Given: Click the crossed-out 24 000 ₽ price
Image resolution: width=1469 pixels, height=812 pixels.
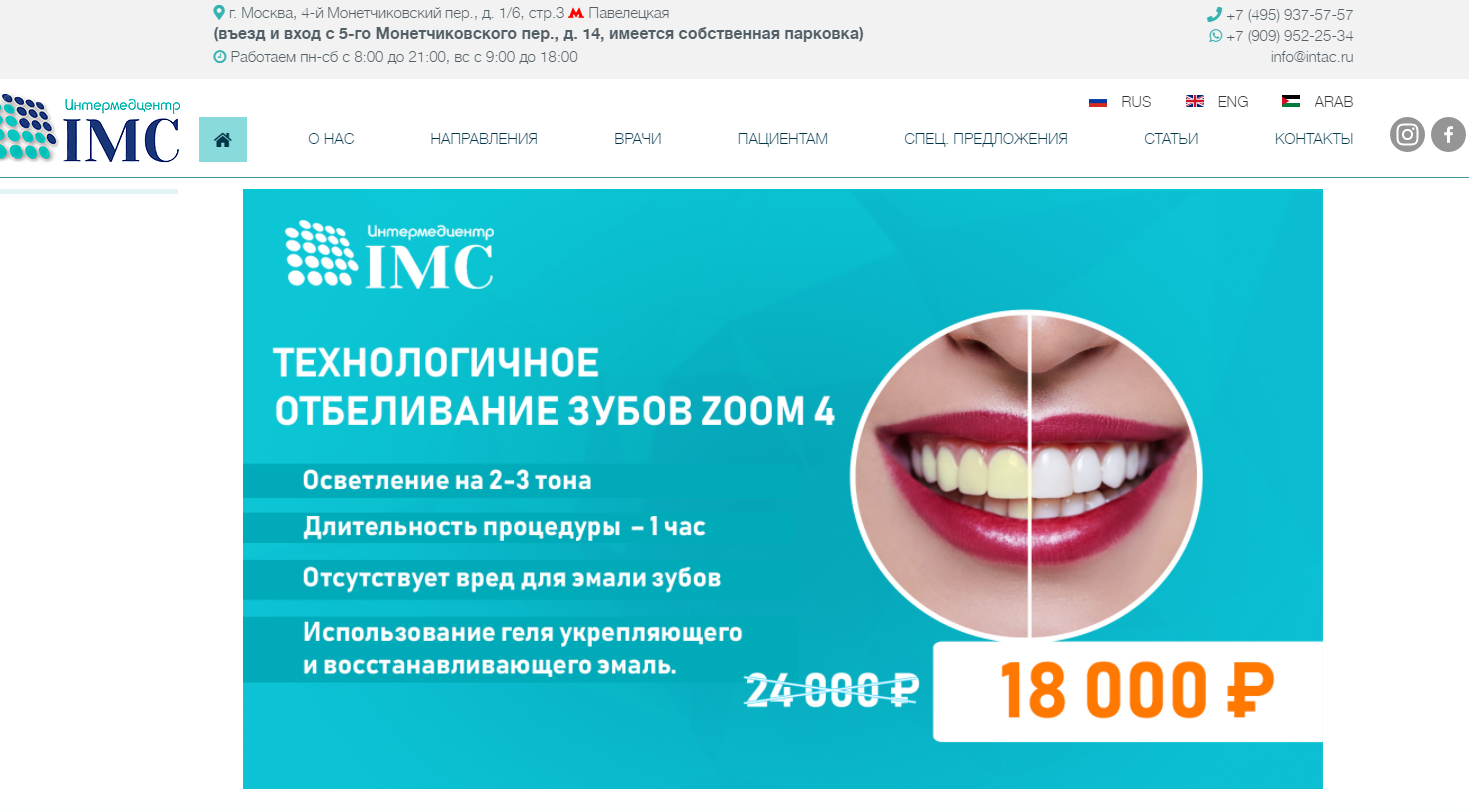Looking at the screenshot, I should 831,690.
